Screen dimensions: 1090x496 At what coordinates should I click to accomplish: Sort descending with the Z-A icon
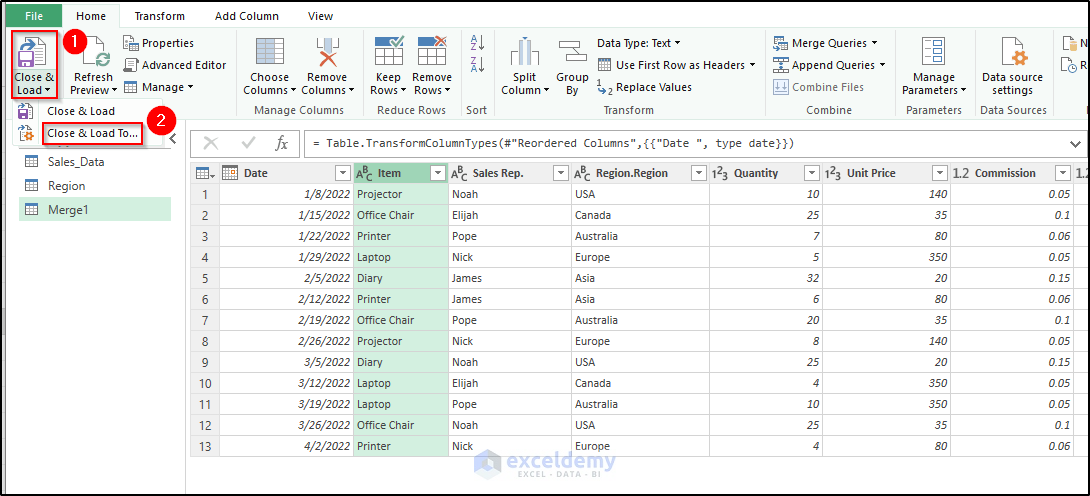pyautogui.click(x=478, y=65)
